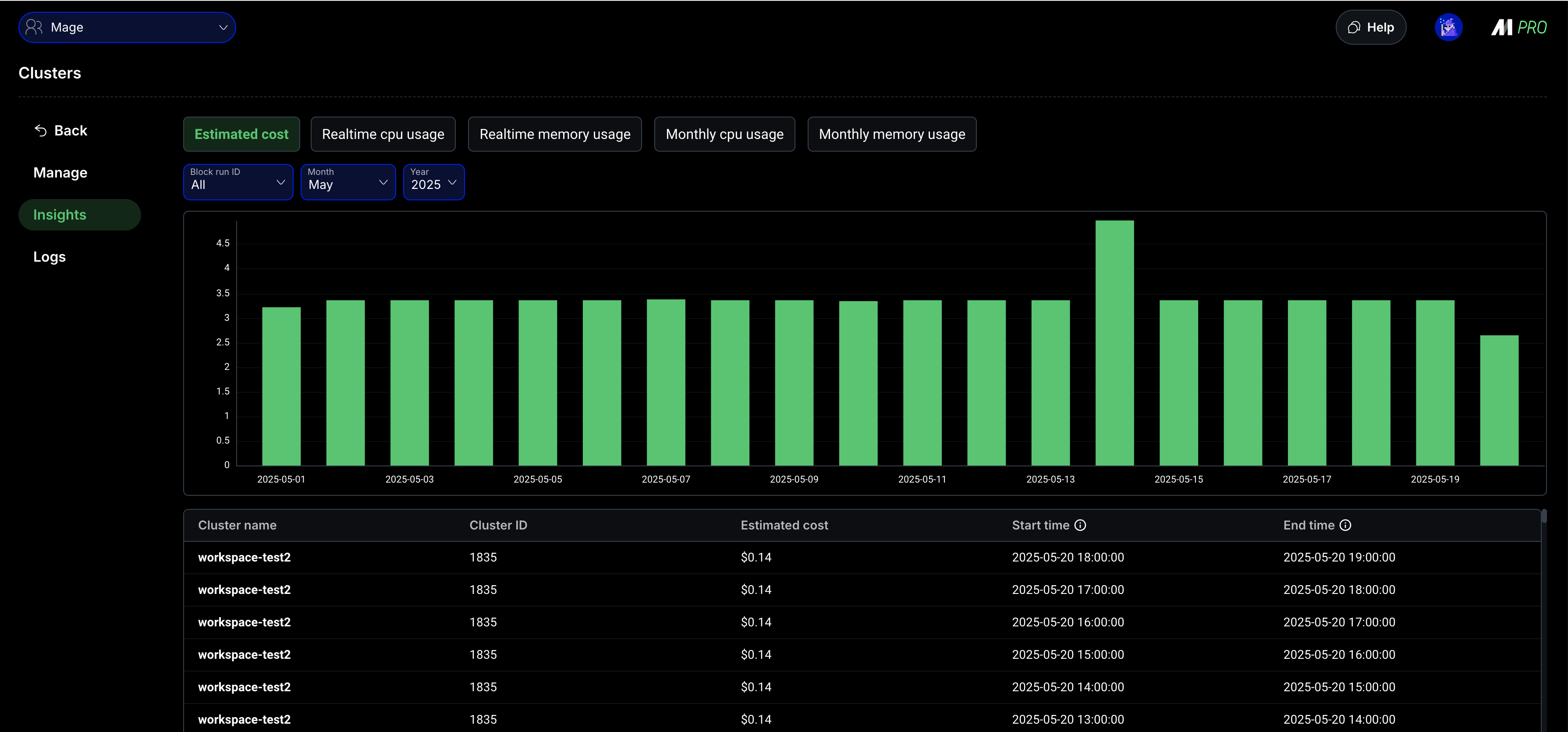Screen dimensions: 1568x732
Task: Open the Year dropdown showing 2025
Action: click(433, 181)
